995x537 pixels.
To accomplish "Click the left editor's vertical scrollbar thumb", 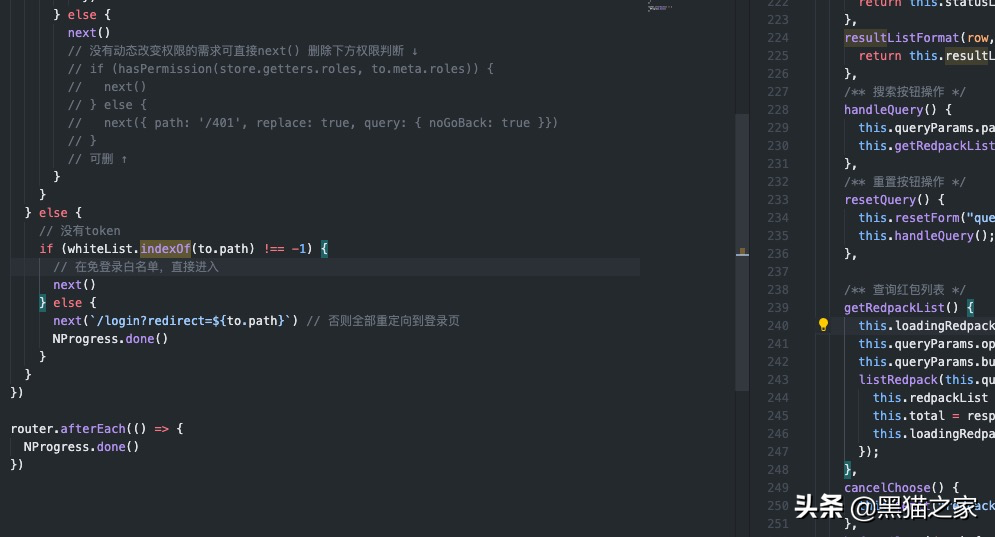I will tap(742, 252).
